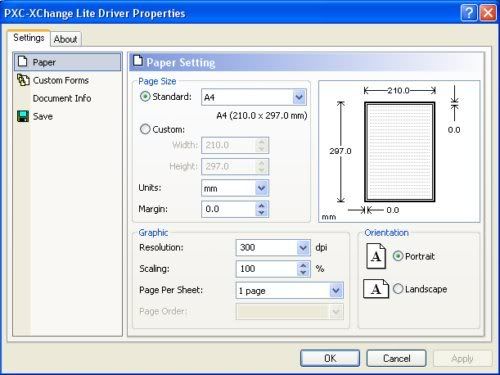The width and height of the screenshot is (500, 375).
Task: Choose Portrait orientation
Action: [x=398, y=256]
